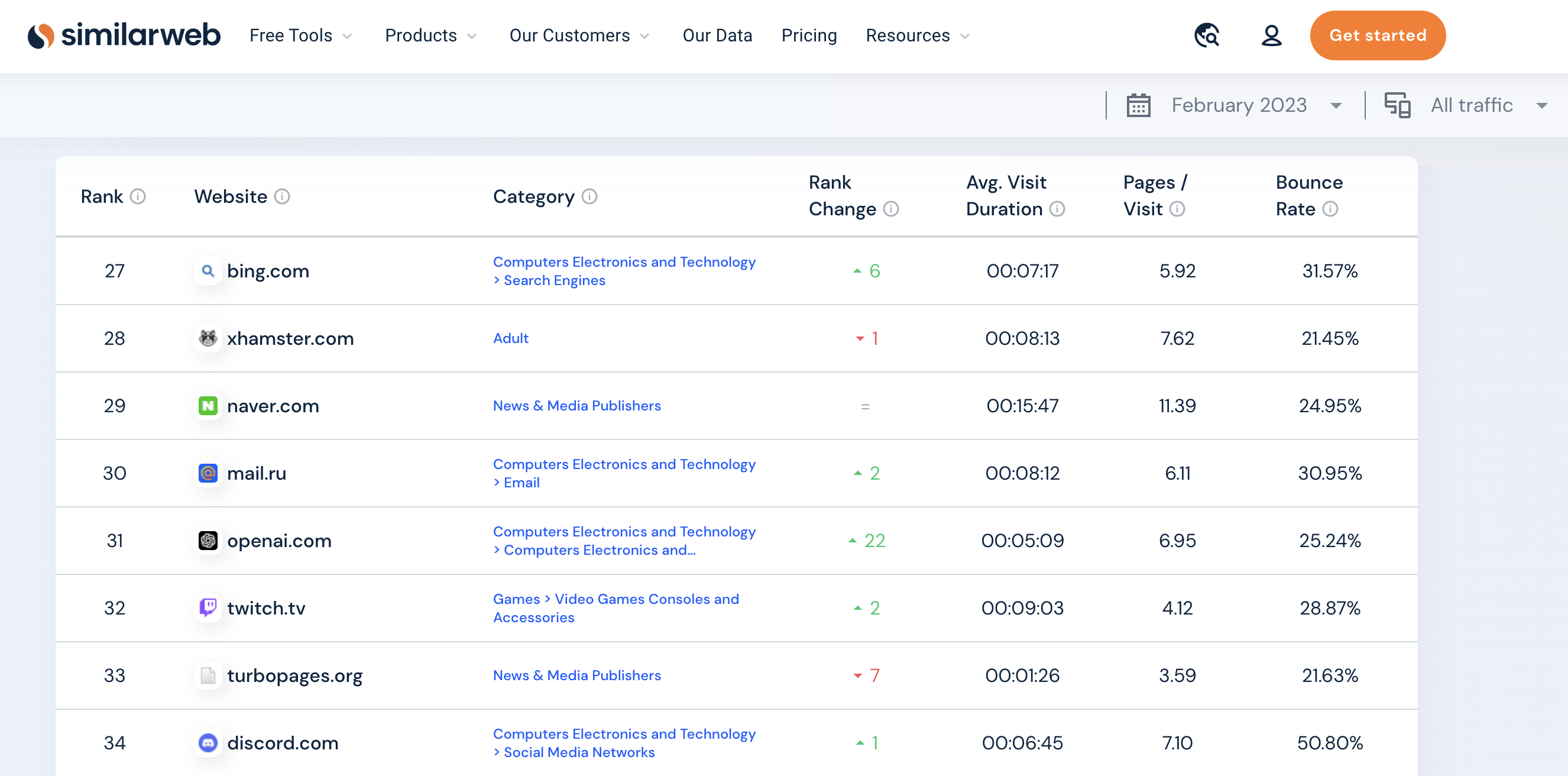This screenshot has width=1568, height=776.
Task: Click the info icon next to Category
Action: 589,196
